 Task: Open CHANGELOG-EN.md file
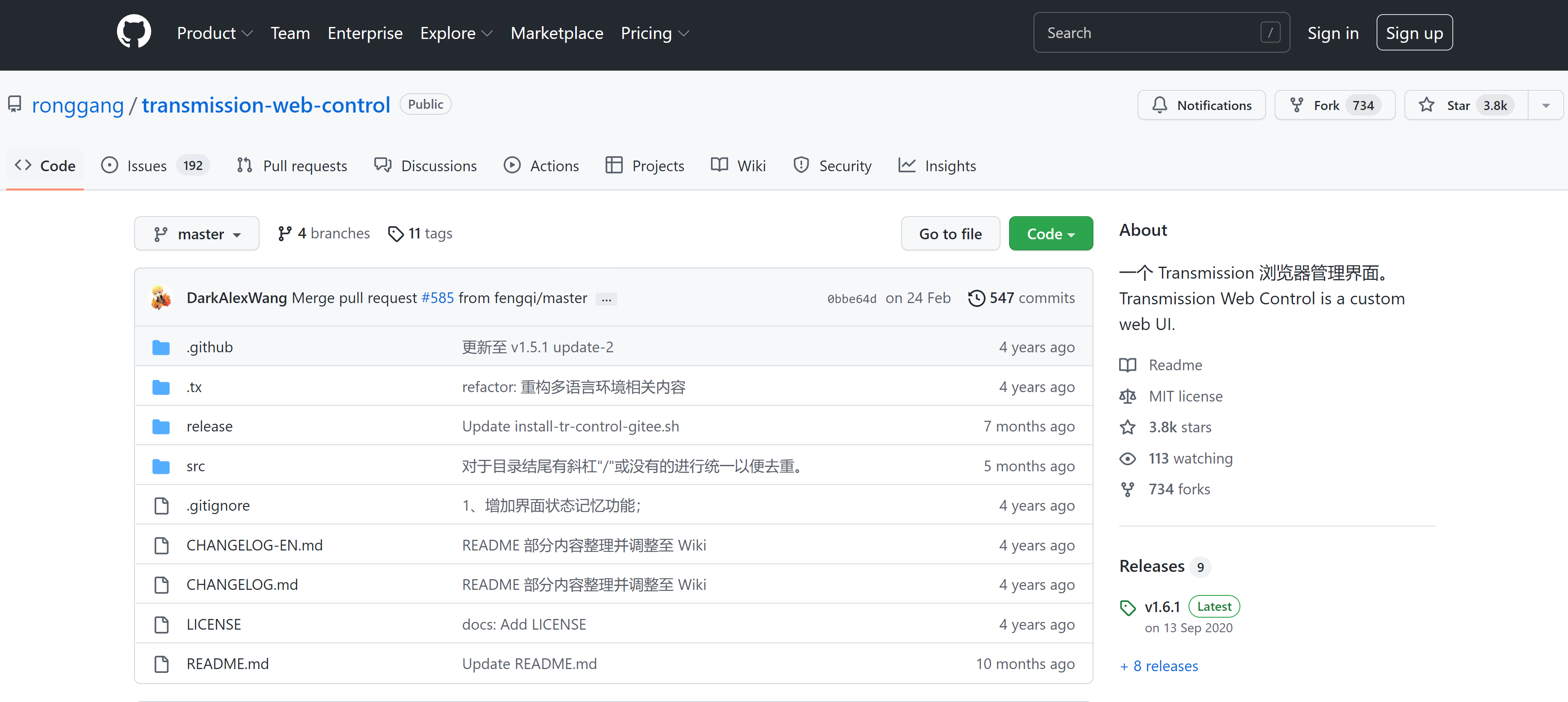coord(254,545)
